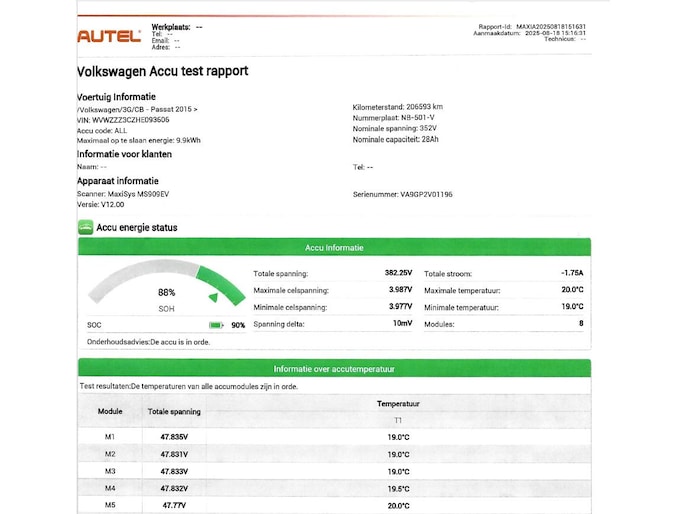Click the green SOC battery icon
Viewport: 685px width, 514px height.
coord(216,325)
